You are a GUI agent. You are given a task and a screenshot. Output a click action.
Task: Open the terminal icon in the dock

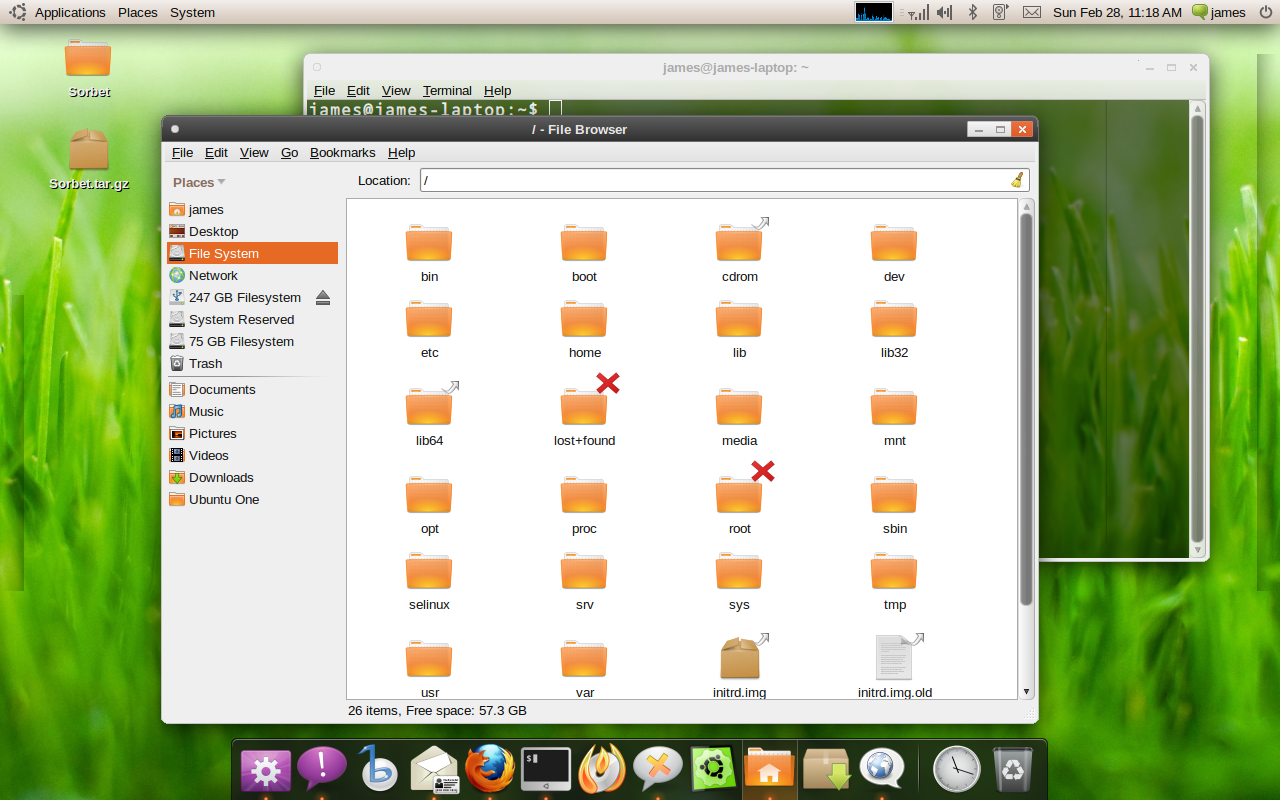(545, 769)
